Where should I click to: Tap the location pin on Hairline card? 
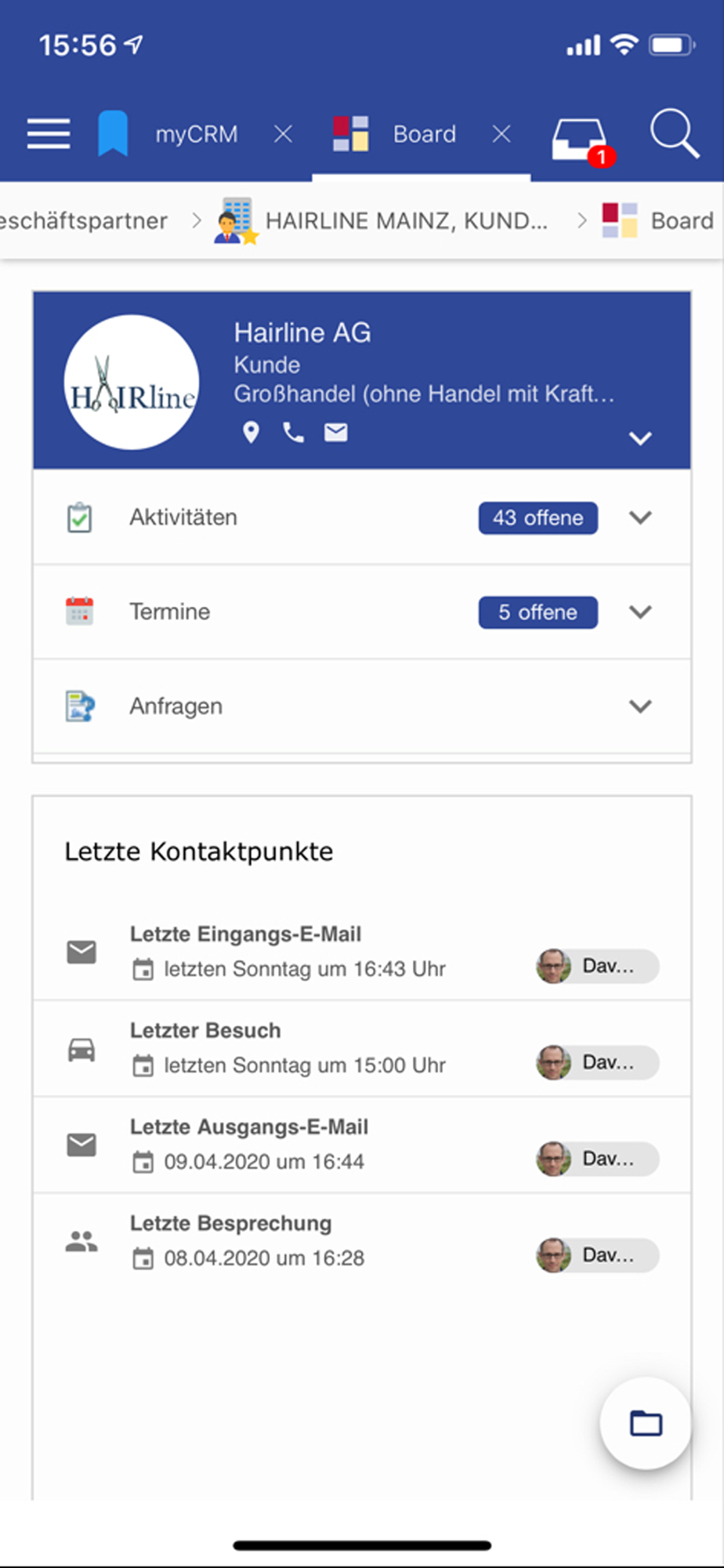pyautogui.click(x=251, y=432)
